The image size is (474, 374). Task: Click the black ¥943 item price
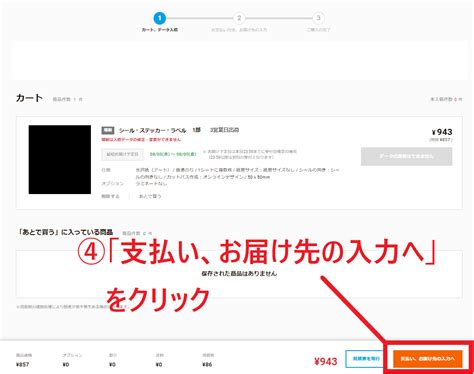pyautogui.click(x=442, y=132)
